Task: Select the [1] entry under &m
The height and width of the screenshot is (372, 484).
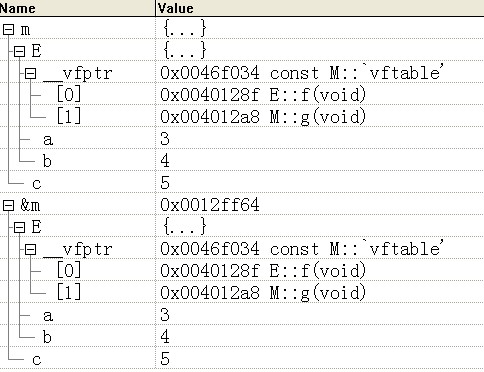Action: [x=69, y=292]
